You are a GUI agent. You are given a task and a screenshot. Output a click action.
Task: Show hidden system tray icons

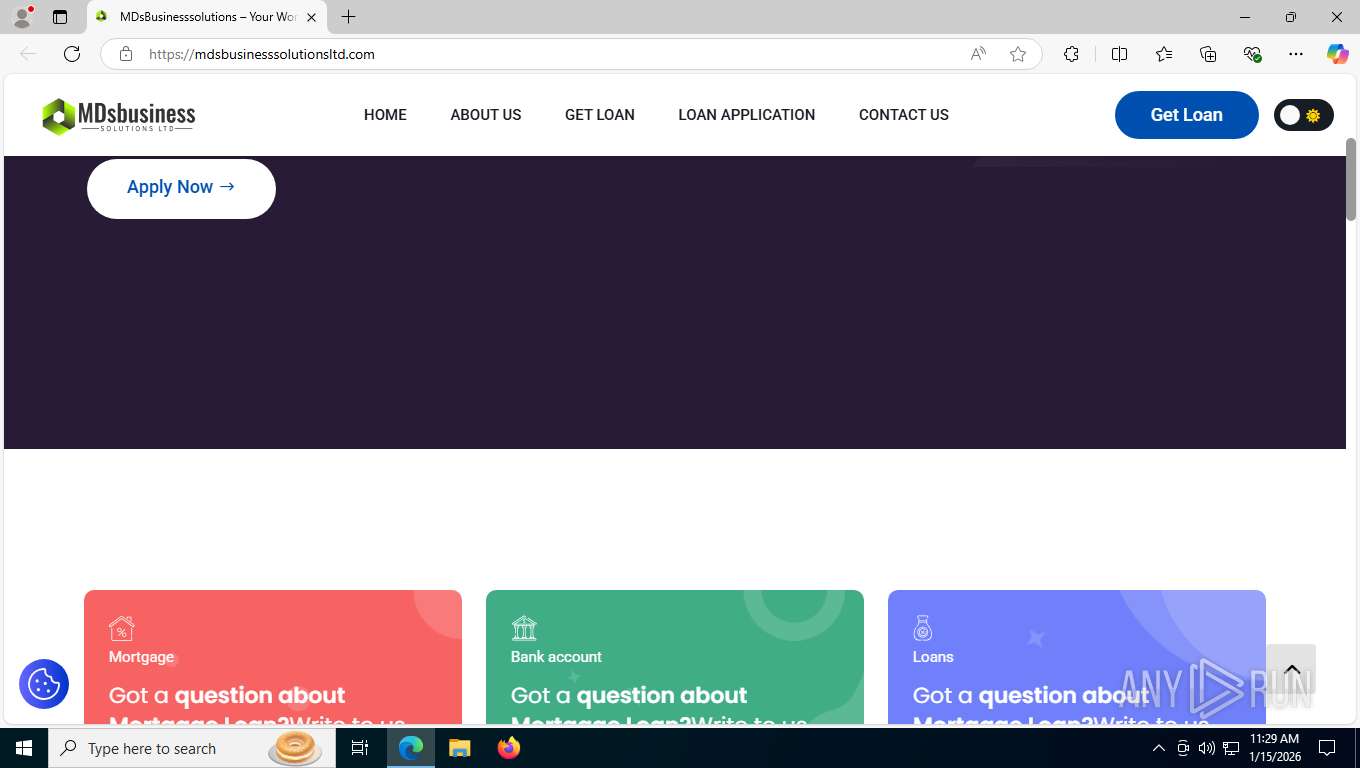[x=1159, y=748]
